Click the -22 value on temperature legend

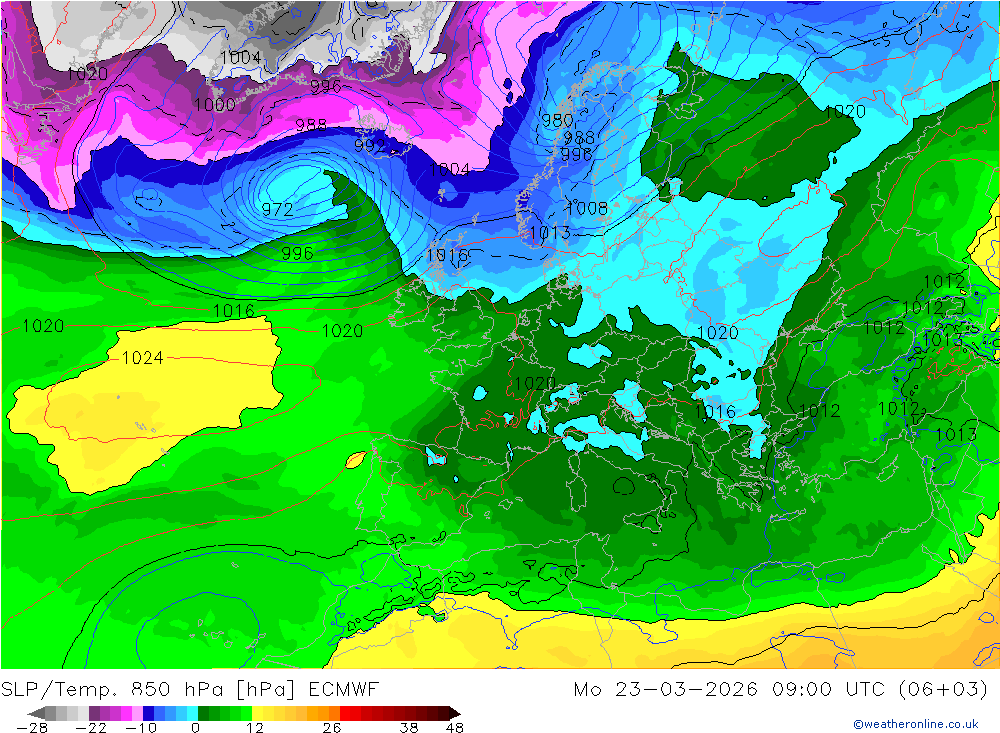91,727
